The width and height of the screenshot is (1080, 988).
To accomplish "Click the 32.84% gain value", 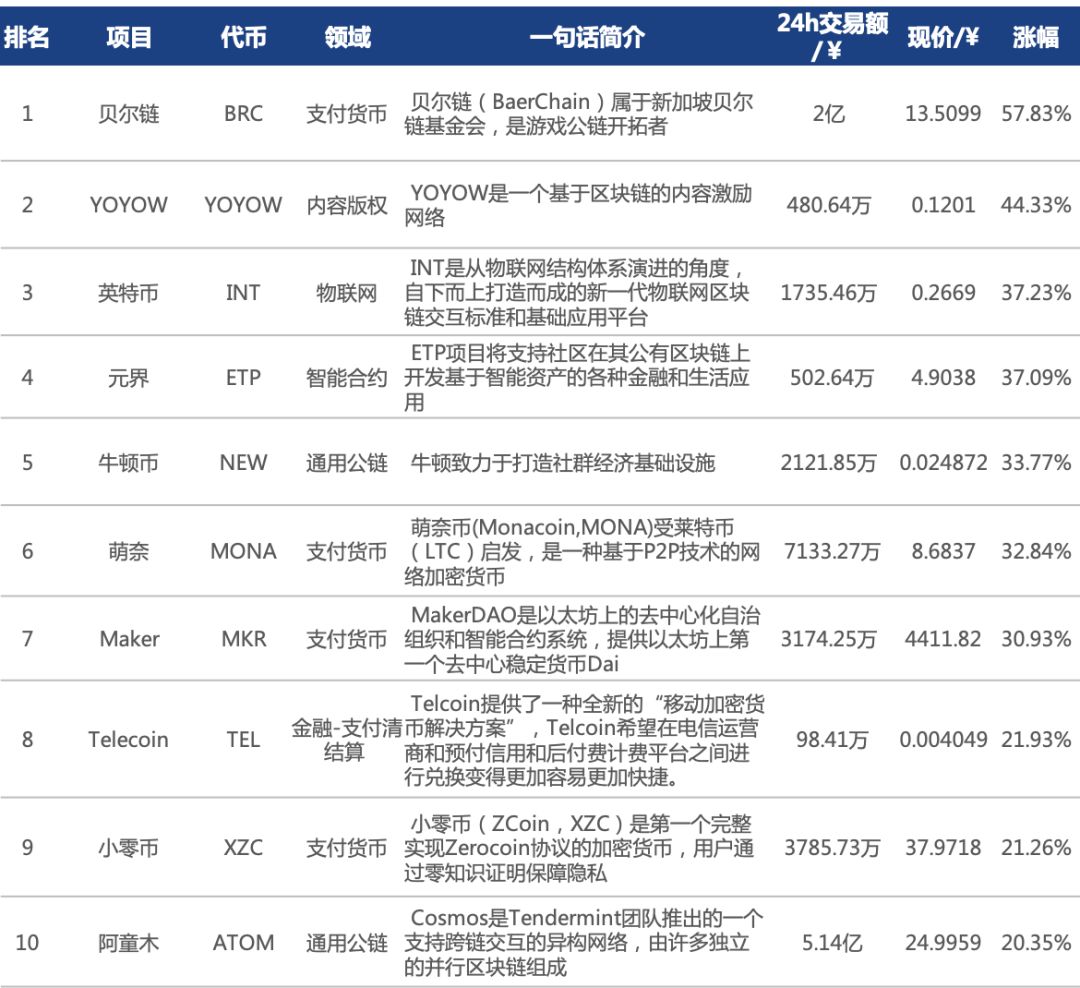I will pyautogui.click(x=1036, y=551).
